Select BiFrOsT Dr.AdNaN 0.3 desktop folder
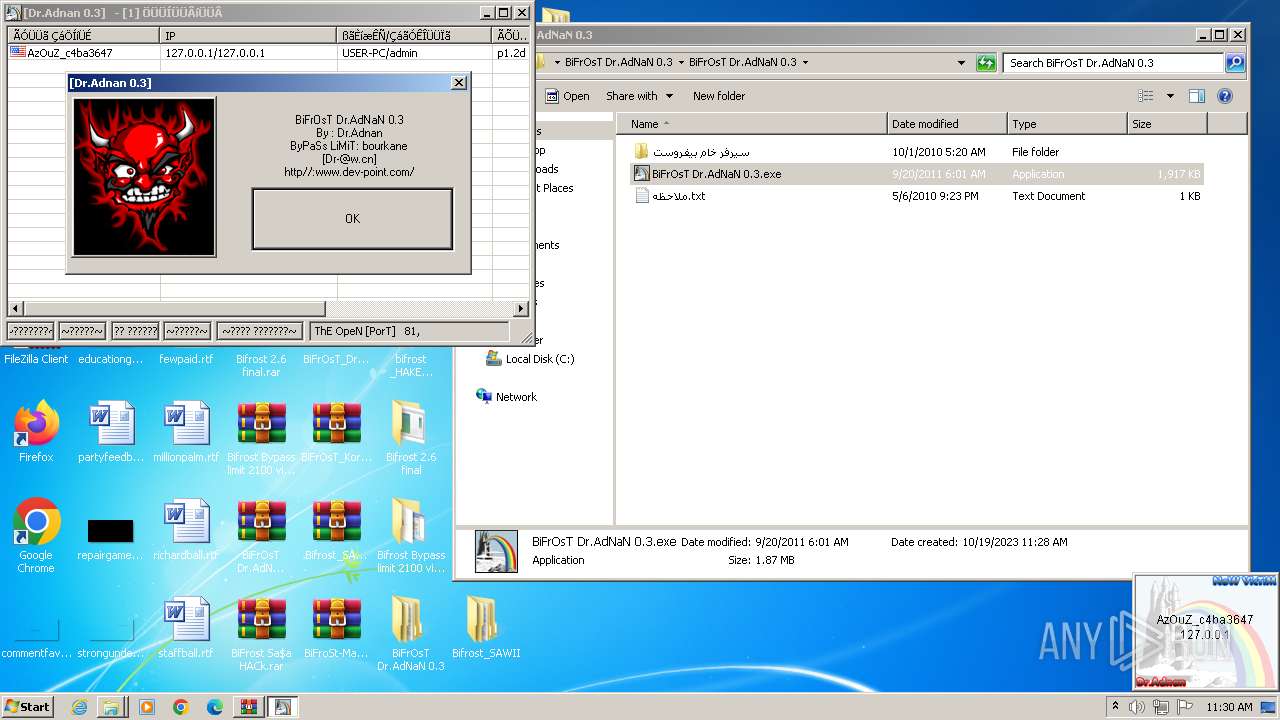 411,634
